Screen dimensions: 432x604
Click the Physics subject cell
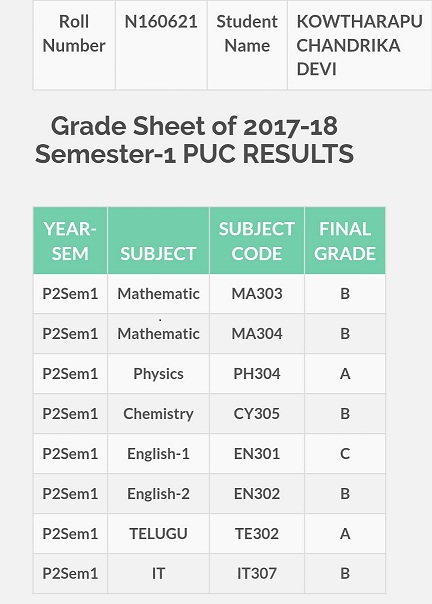pyautogui.click(x=158, y=374)
